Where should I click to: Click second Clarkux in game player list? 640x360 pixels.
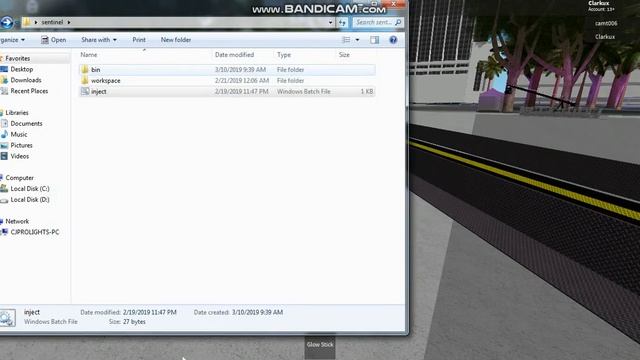[x=605, y=37]
